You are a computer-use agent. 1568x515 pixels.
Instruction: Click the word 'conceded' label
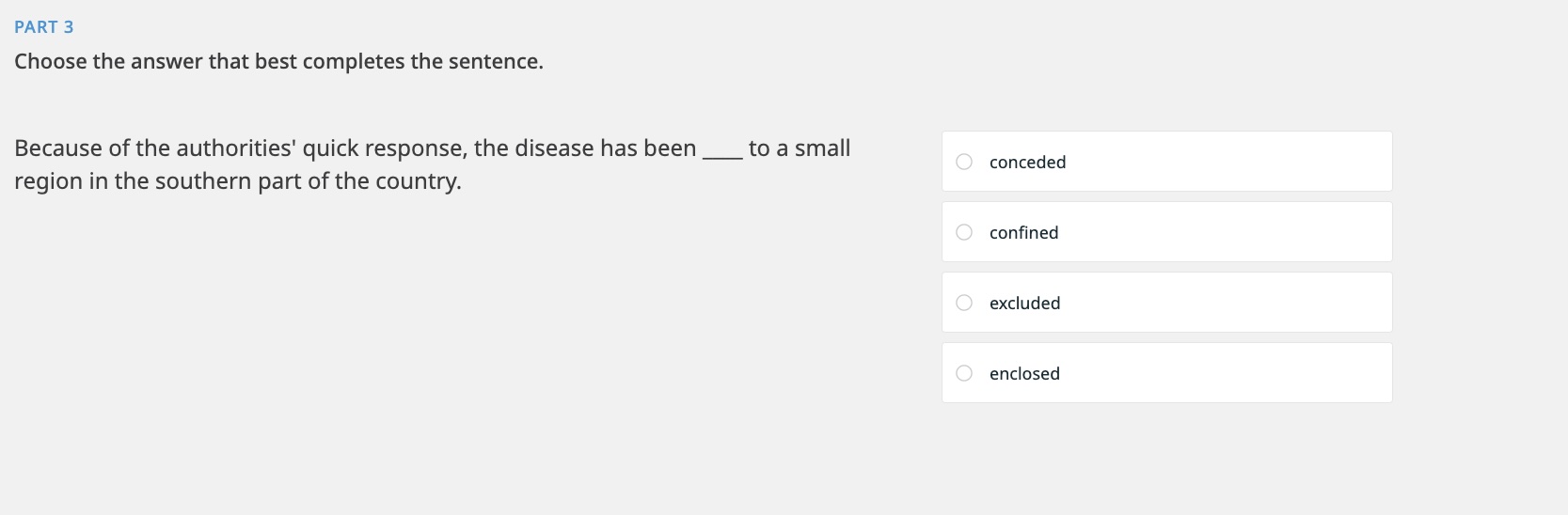[x=1027, y=163]
